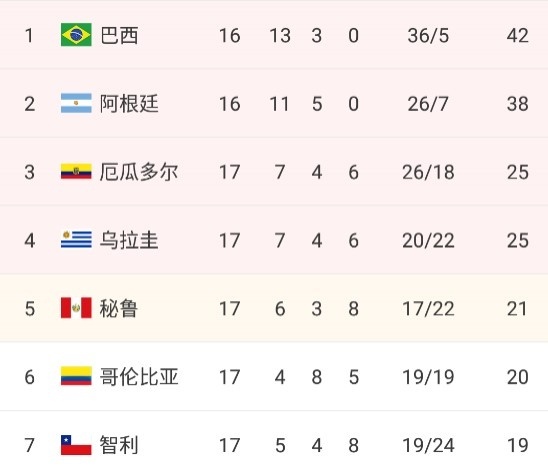This screenshot has width=548, height=474.
Task: Open team 厄瓜多尔 details
Action: pos(139,172)
